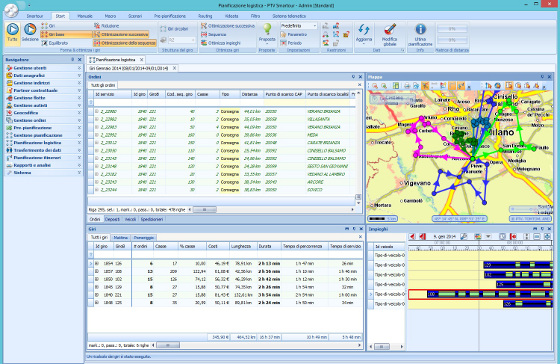Toggle highlighted Ottimizzazione successiva in Forma group

121,35
